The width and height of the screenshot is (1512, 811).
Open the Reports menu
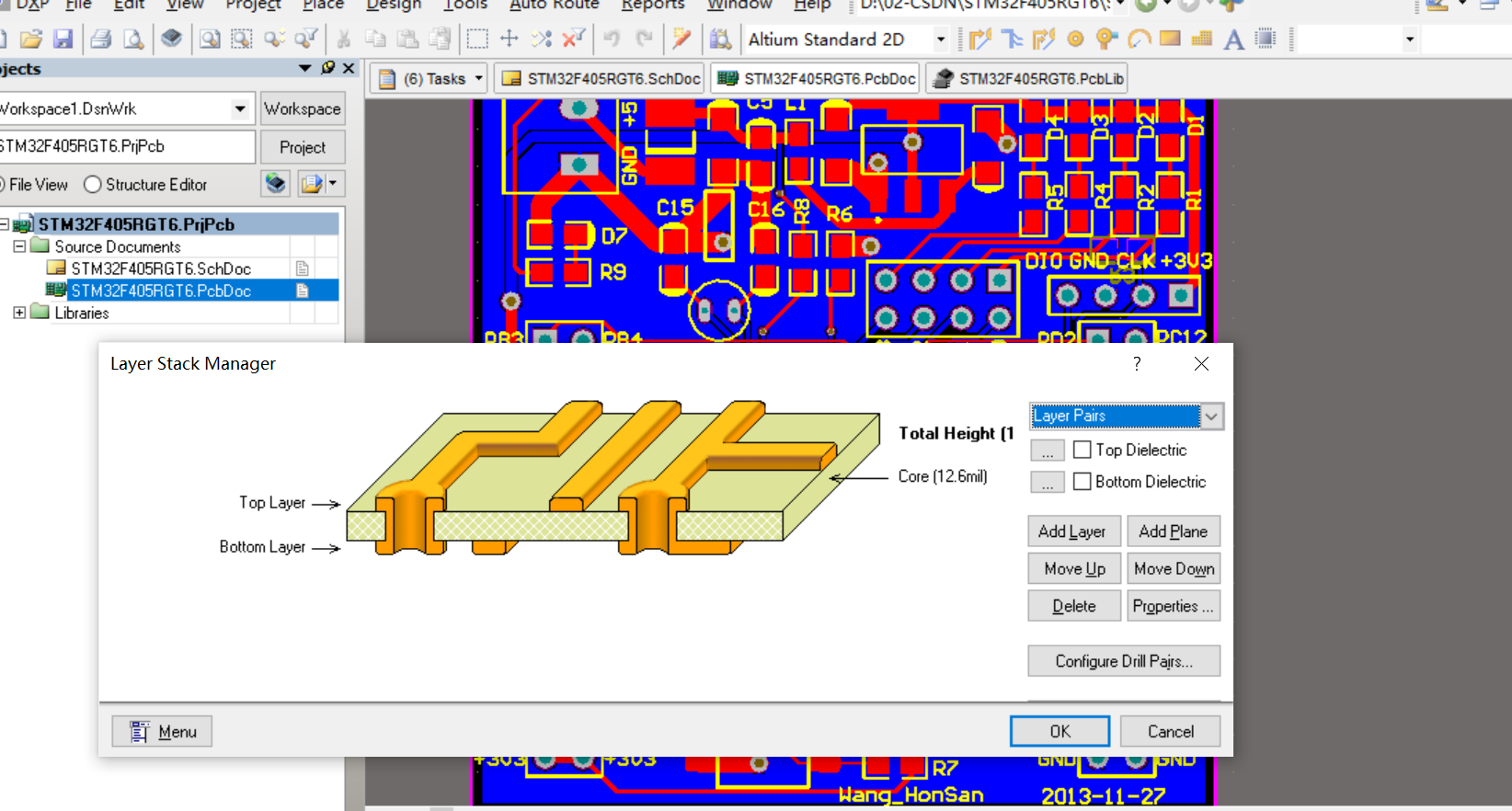coord(653,5)
